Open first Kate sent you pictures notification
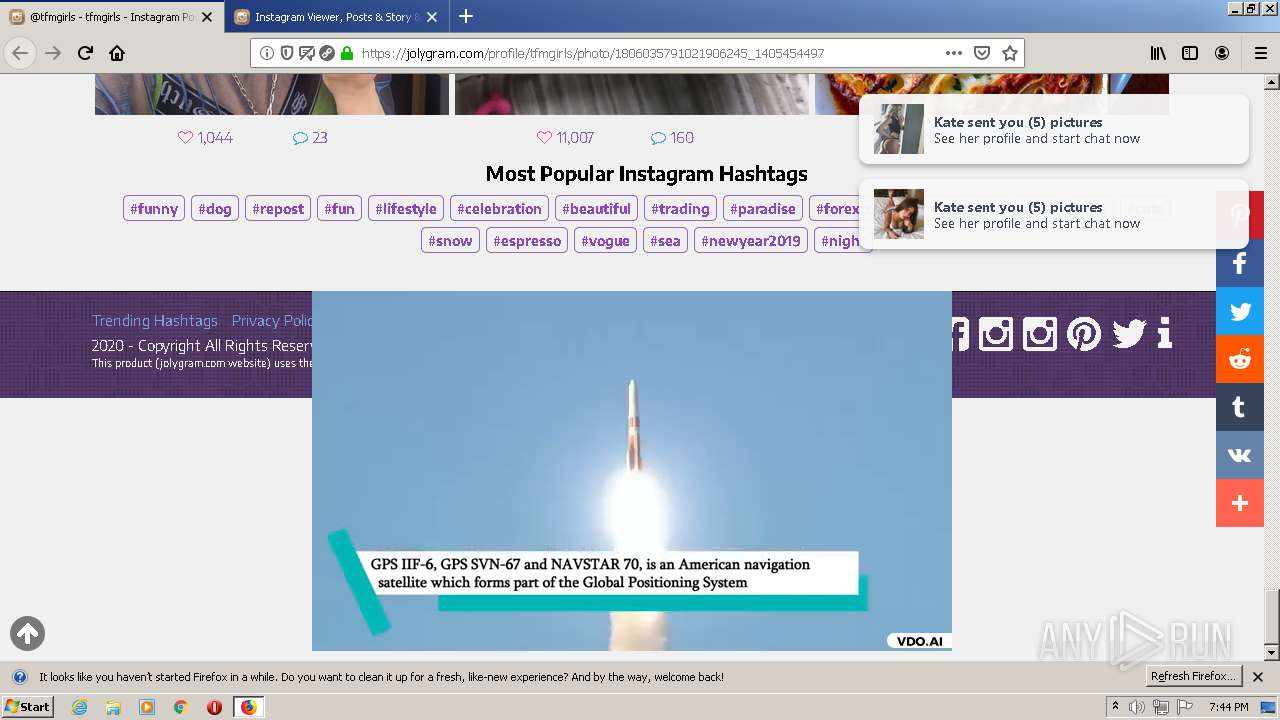The image size is (1280, 720). click(x=1054, y=129)
